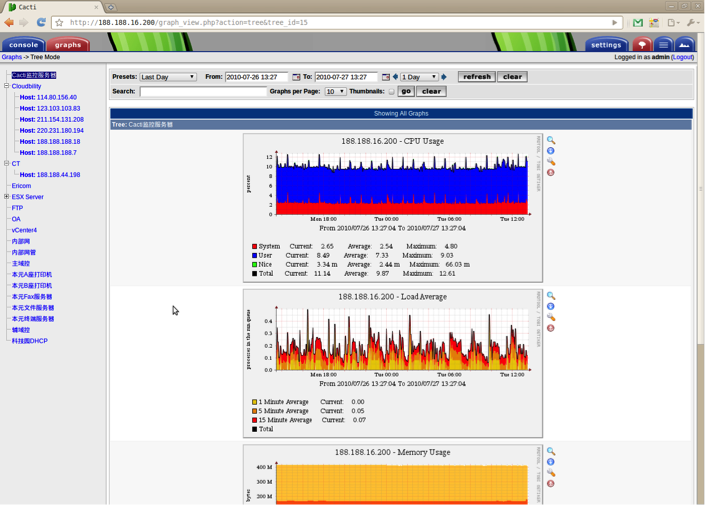Select Host: 220.231.180.194 in tree
Viewport: 705px width, 505px height.
click(52, 130)
